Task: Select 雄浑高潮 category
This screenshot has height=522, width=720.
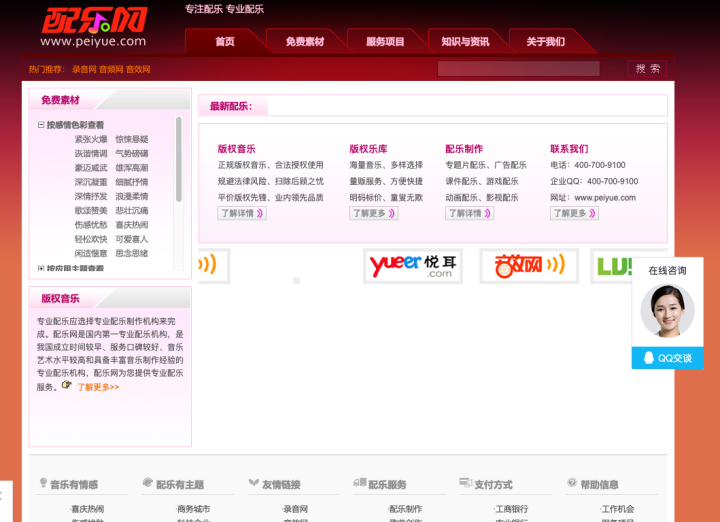Action: (132, 168)
